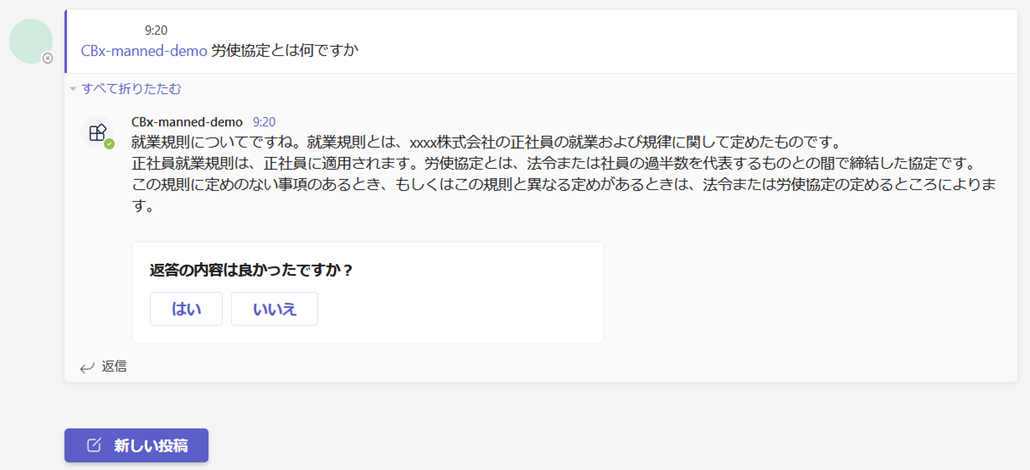The width and height of the screenshot is (1030, 470).
Task: Click the はい feedback button
Action: 187,309
